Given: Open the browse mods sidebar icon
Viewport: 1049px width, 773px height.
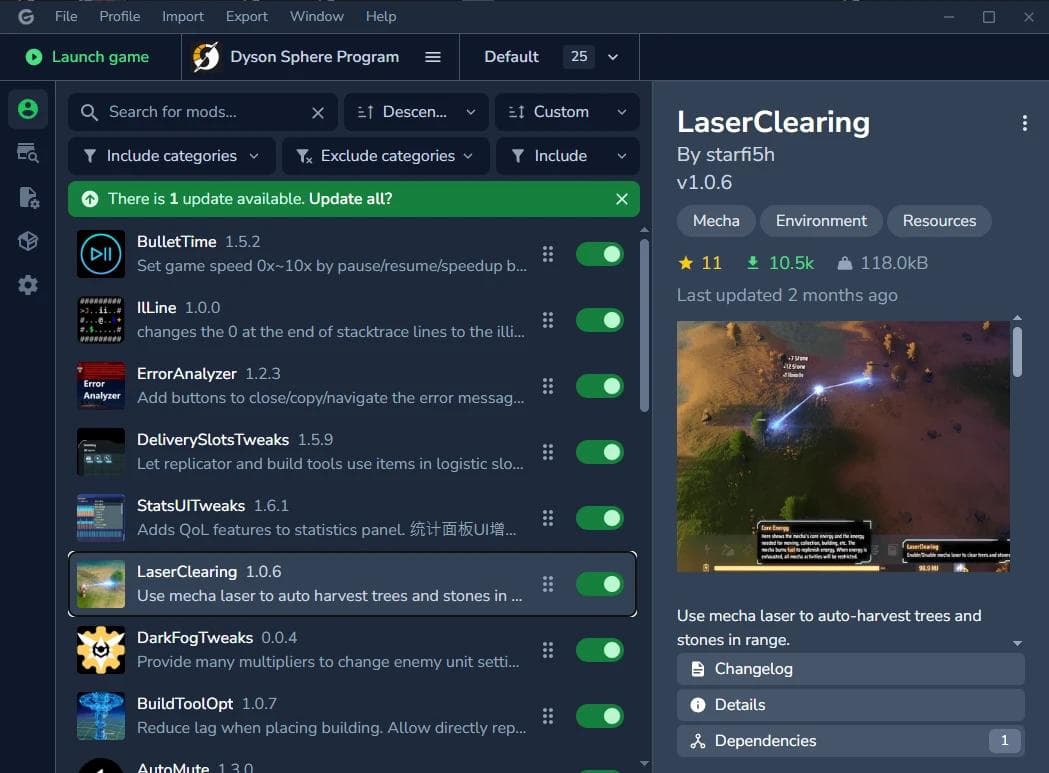Looking at the screenshot, I should click(x=28, y=153).
